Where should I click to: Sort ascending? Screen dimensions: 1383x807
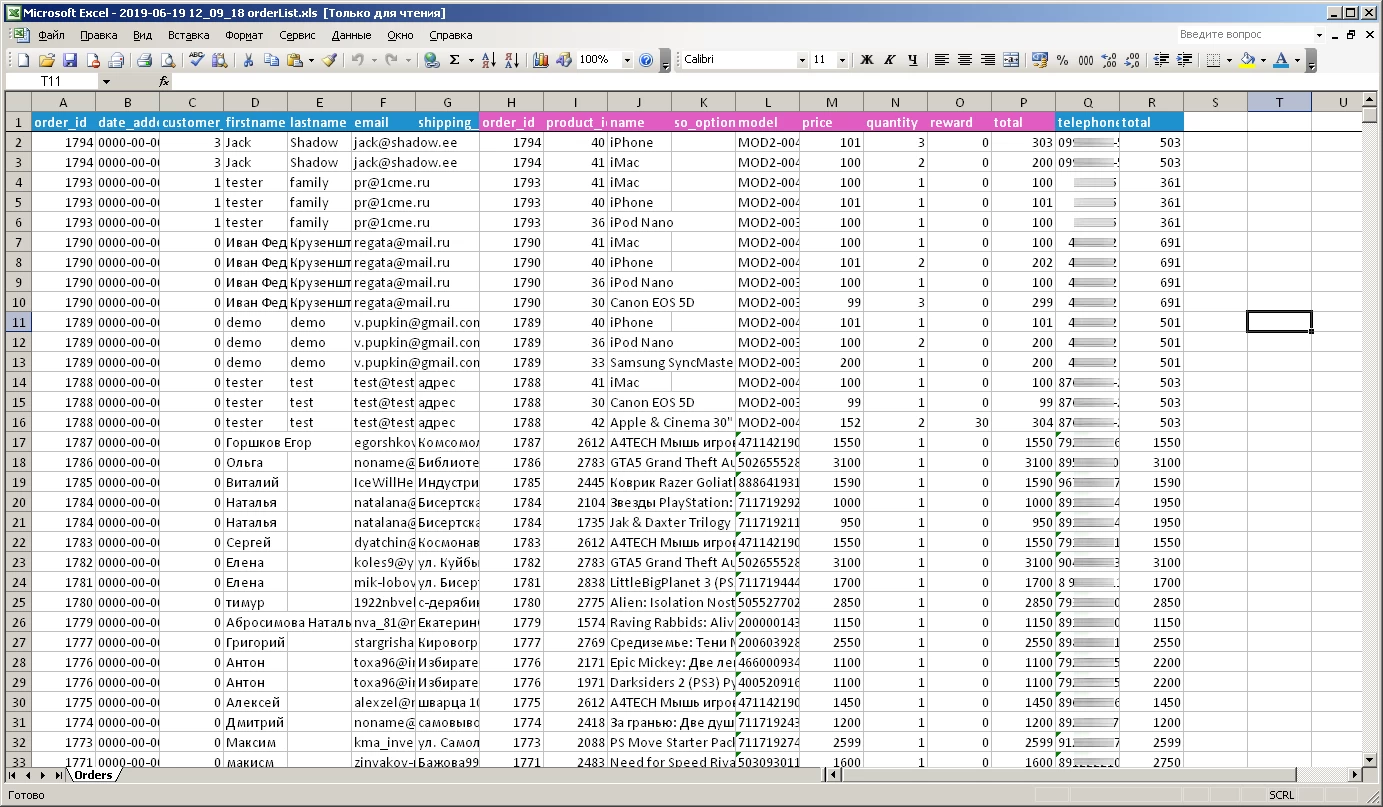click(489, 60)
